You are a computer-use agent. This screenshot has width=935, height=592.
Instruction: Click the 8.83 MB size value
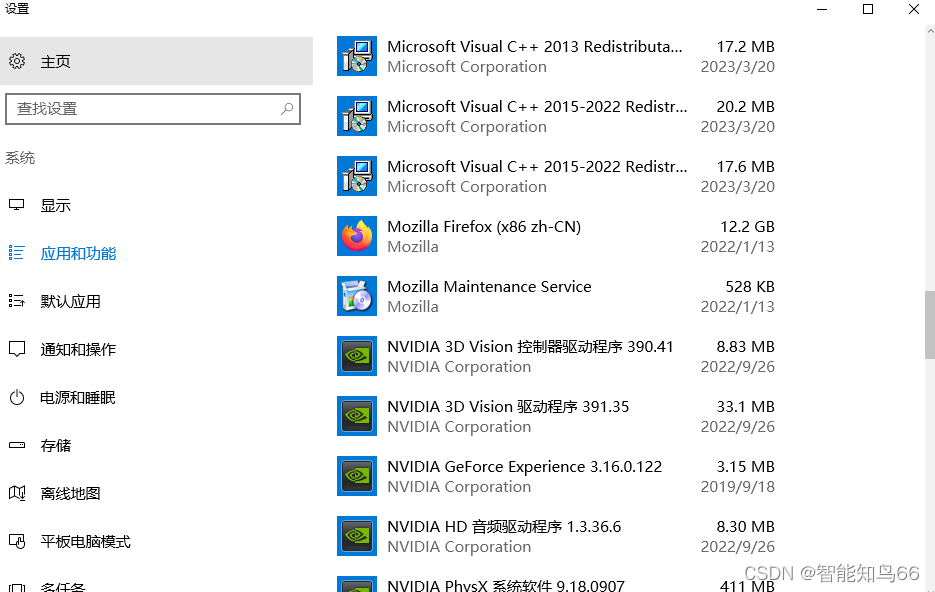(745, 346)
